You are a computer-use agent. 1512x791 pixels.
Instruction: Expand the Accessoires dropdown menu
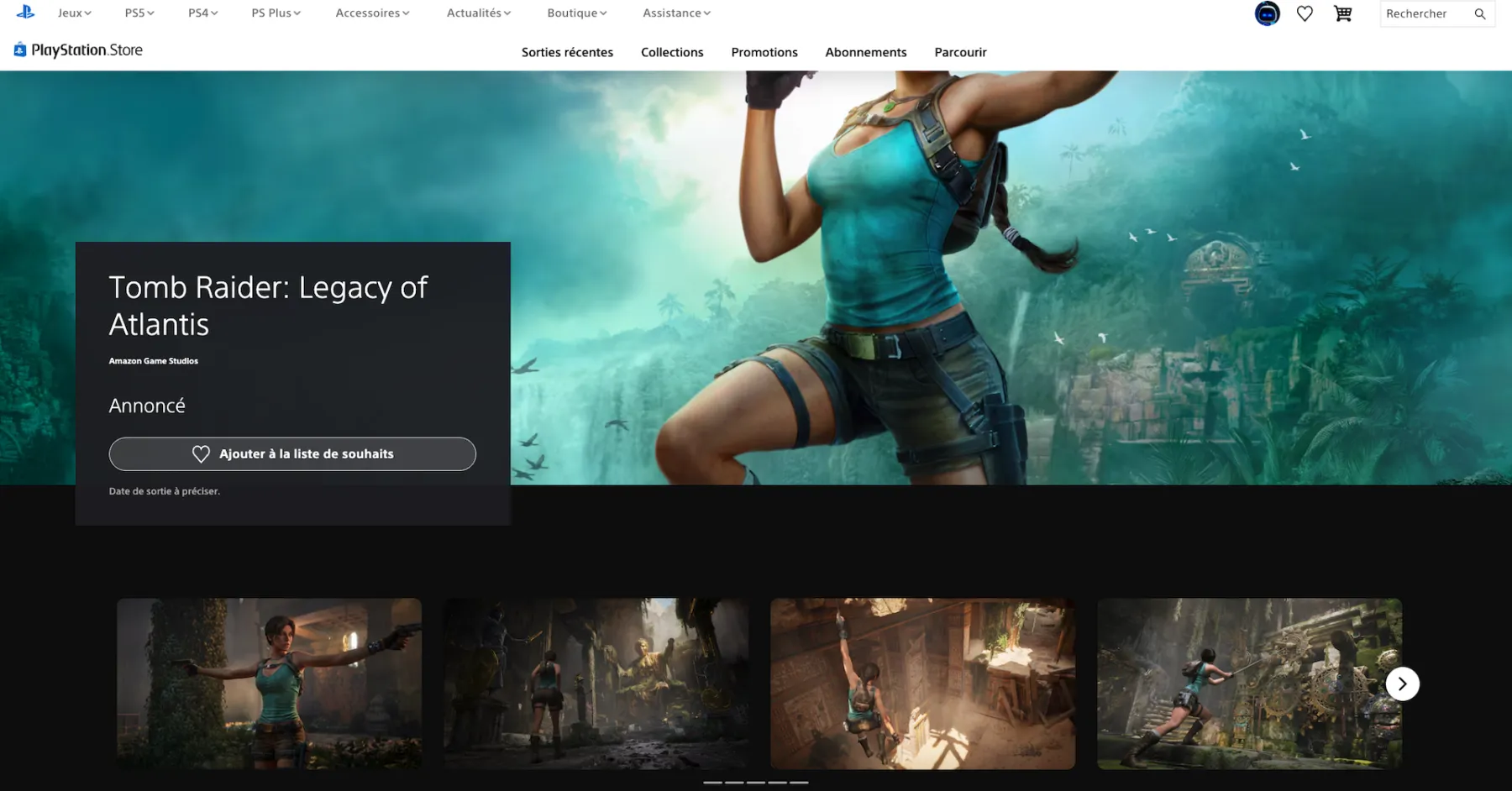tap(373, 13)
